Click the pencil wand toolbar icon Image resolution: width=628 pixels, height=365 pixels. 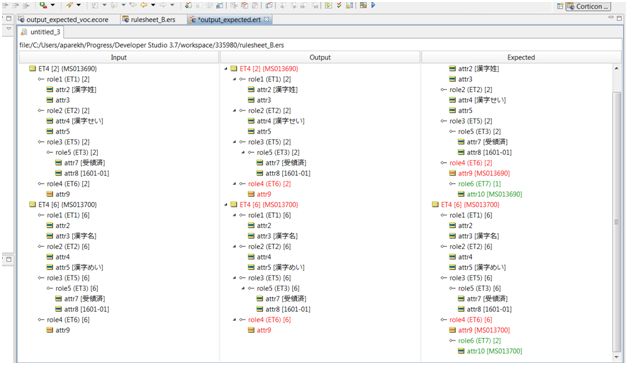(69, 5)
